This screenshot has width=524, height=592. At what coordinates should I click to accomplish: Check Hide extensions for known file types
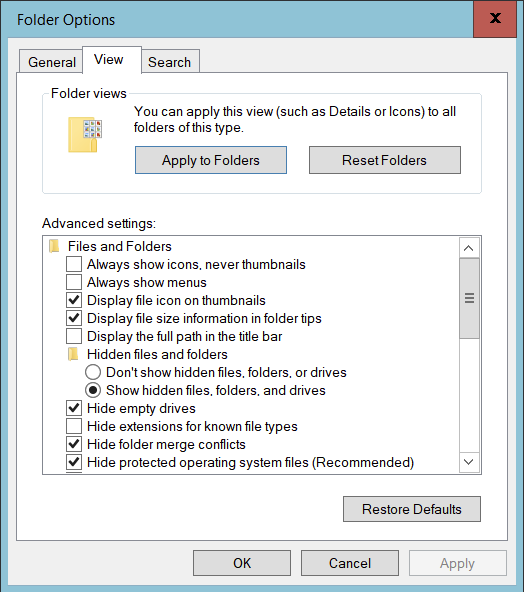click(x=74, y=426)
